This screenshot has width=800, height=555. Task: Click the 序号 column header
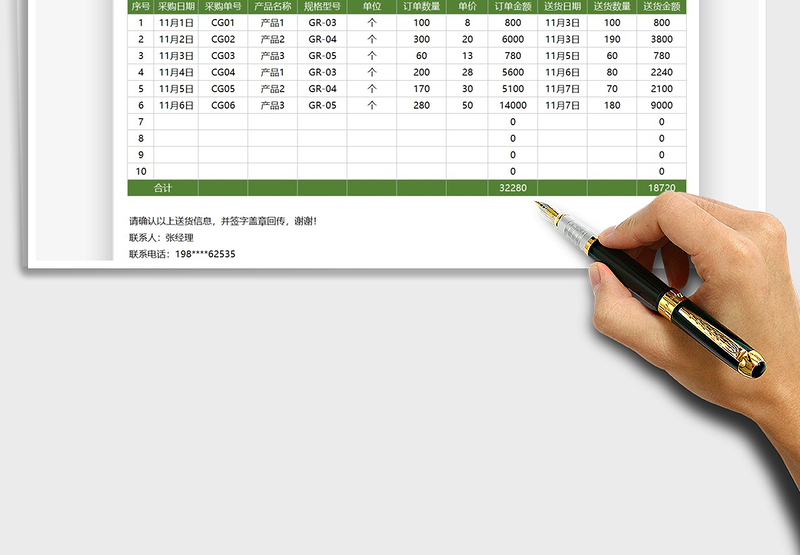(x=140, y=6)
